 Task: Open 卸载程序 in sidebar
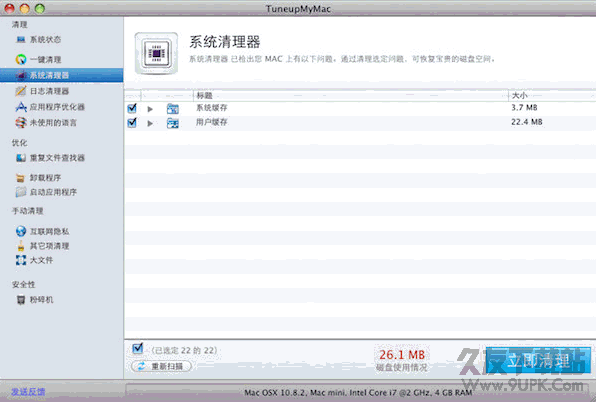point(45,178)
